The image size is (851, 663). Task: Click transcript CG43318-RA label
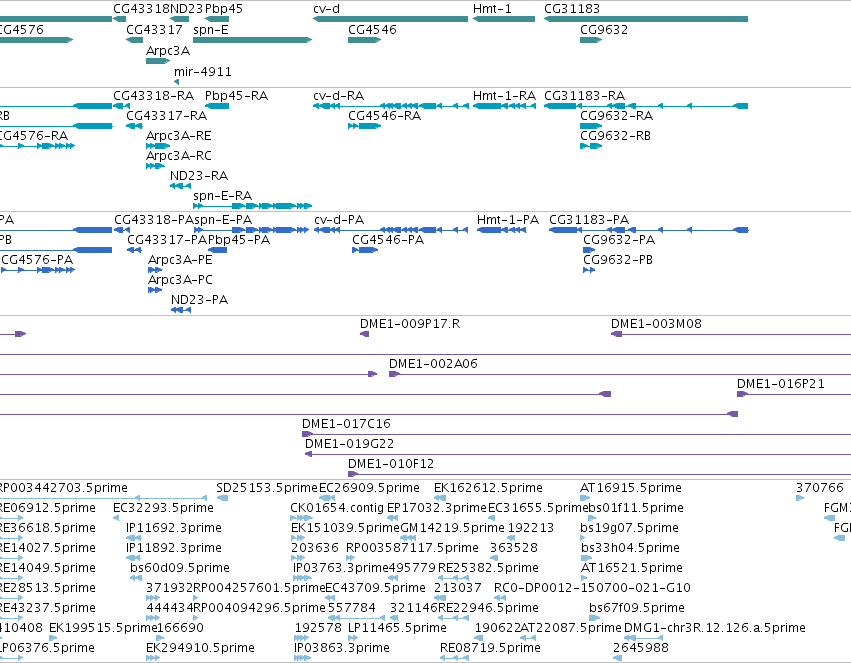154,95
